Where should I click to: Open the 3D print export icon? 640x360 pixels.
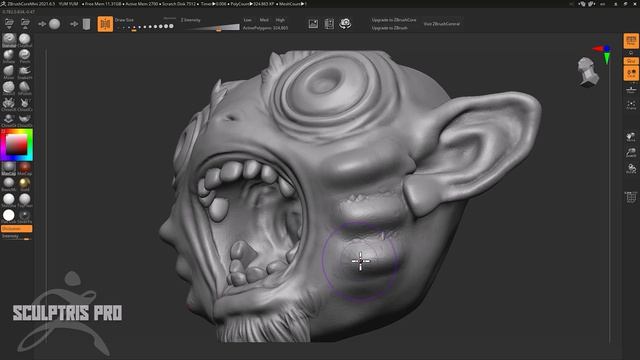329,24
